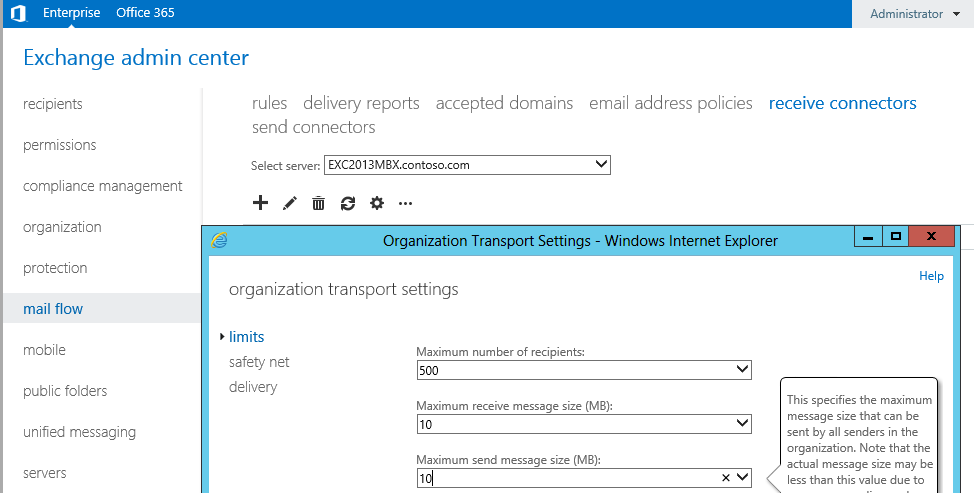Open the settings gear icon

pyautogui.click(x=377, y=203)
